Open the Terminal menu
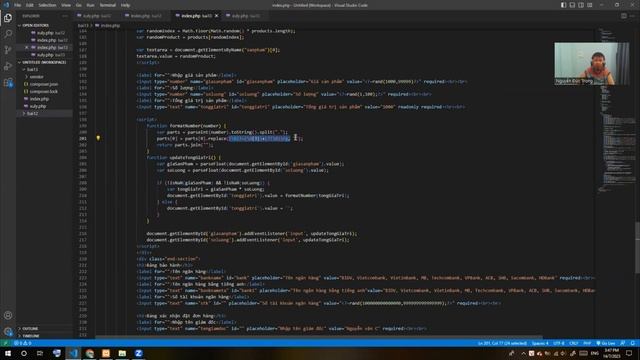Image resolution: width=640 pixels, height=360 pixels. (x=108, y=5)
